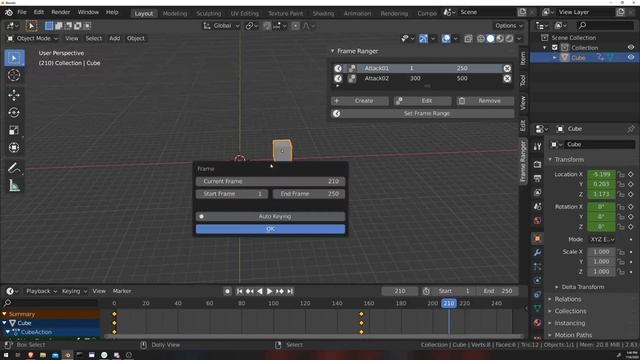640x360 pixels.
Task: Play the animation forward
Action: 269,291
